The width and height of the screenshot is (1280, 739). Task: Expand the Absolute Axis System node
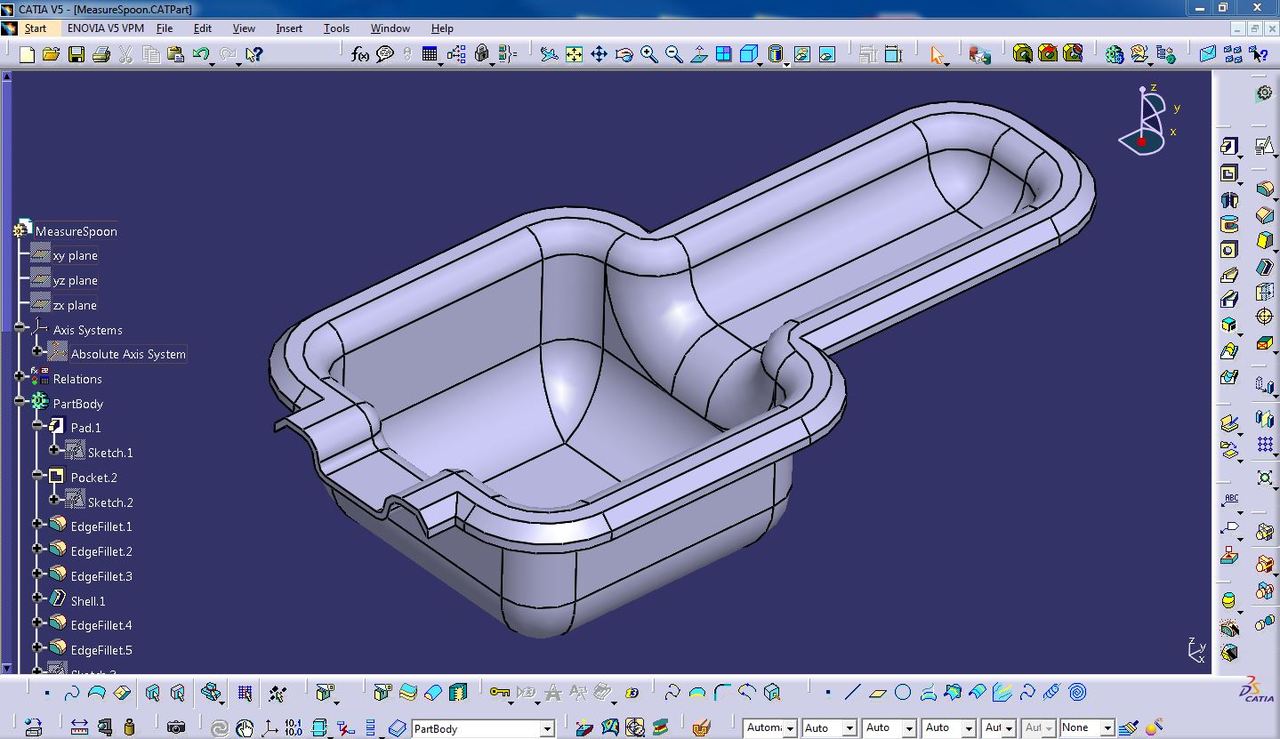38,353
